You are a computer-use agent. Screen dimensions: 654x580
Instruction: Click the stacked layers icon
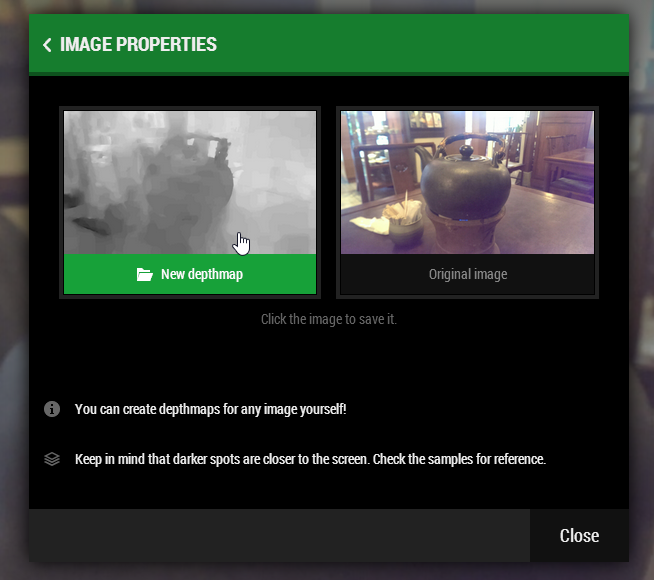52,459
